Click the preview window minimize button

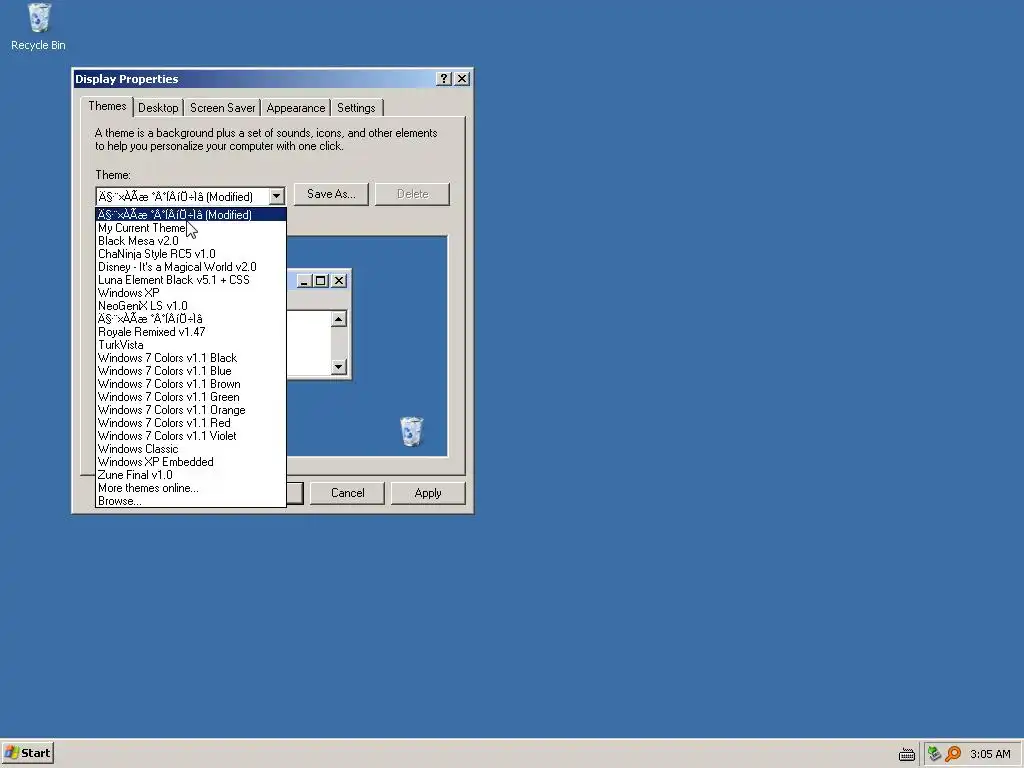point(304,281)
